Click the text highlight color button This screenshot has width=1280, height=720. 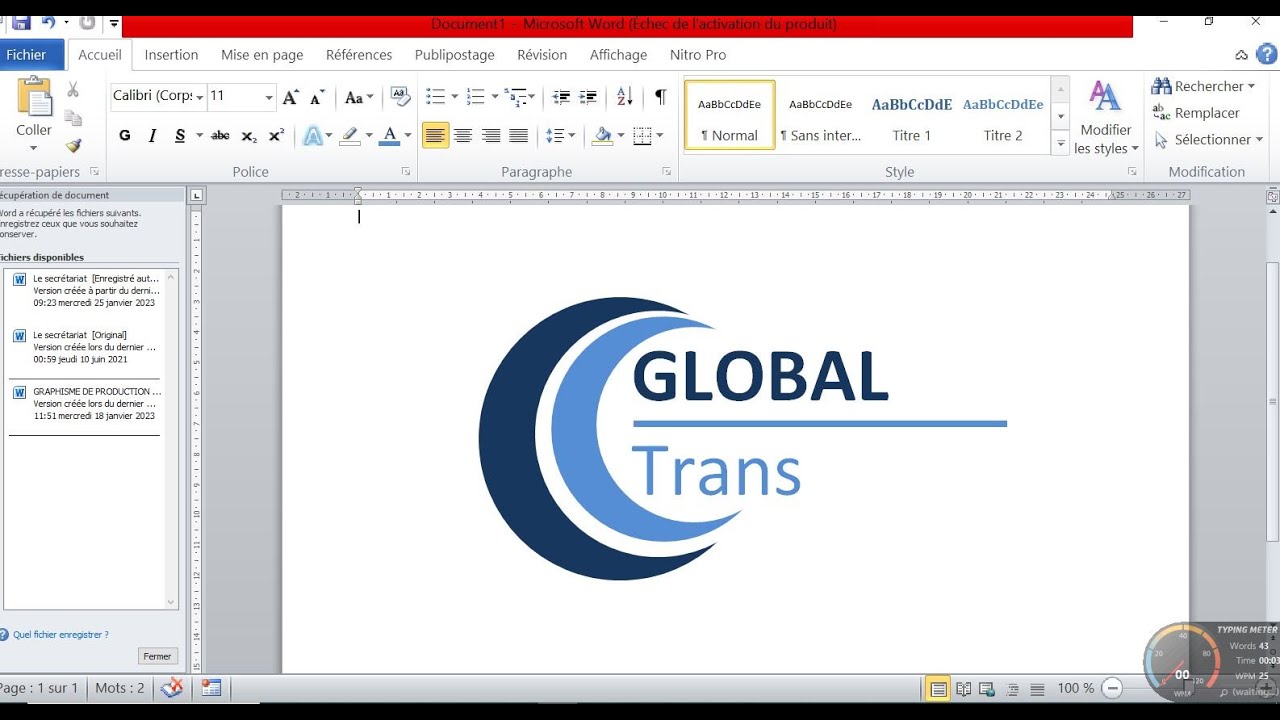[349, 136]
